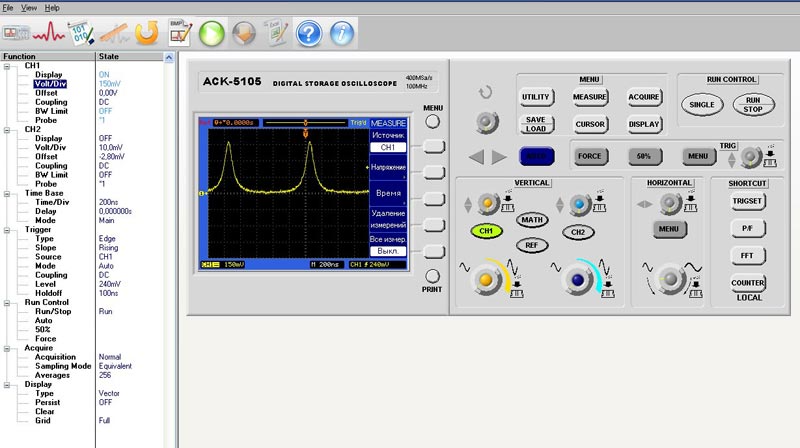Open the blue info about icon
The width and height of the screenshot is (800, 448).
[x=341, y=34]
